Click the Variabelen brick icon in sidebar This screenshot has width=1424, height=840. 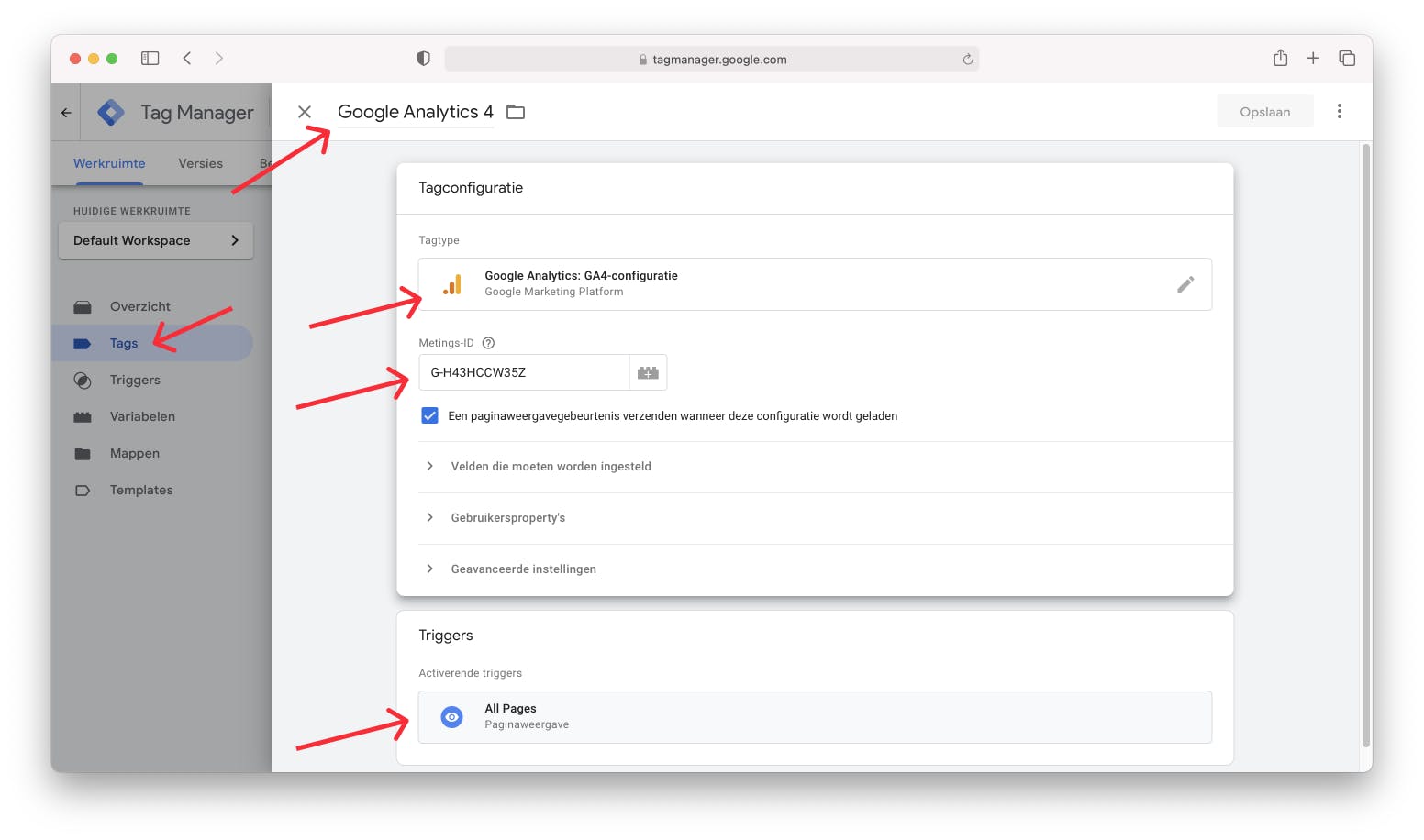tap(83, 416)
